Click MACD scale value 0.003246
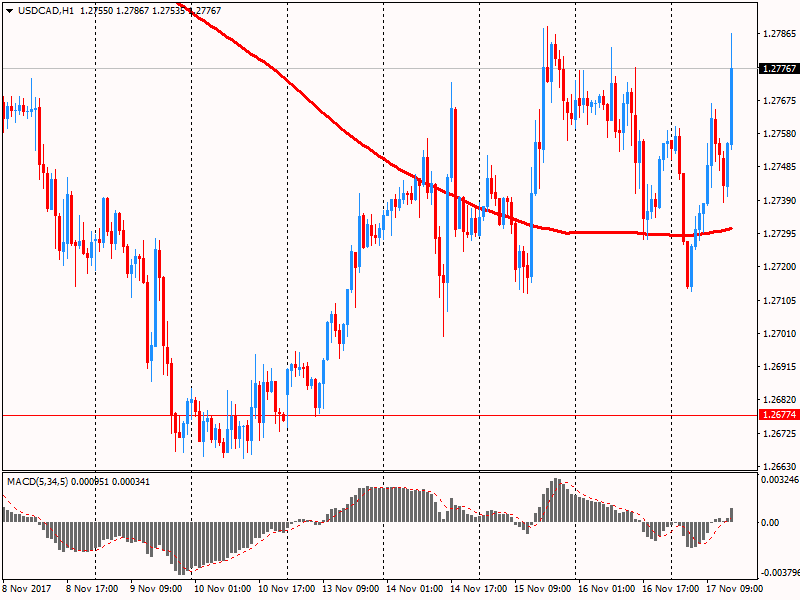Viewport: 800px width, 600px height. [x=780, y=480]
